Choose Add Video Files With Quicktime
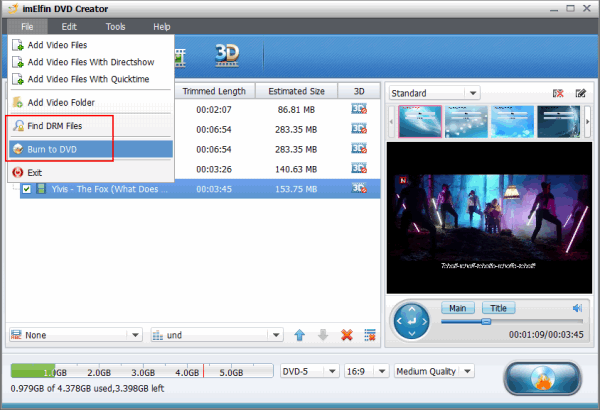Image resolution: width=600 pixels, height=410 pixels. point(91,79)
